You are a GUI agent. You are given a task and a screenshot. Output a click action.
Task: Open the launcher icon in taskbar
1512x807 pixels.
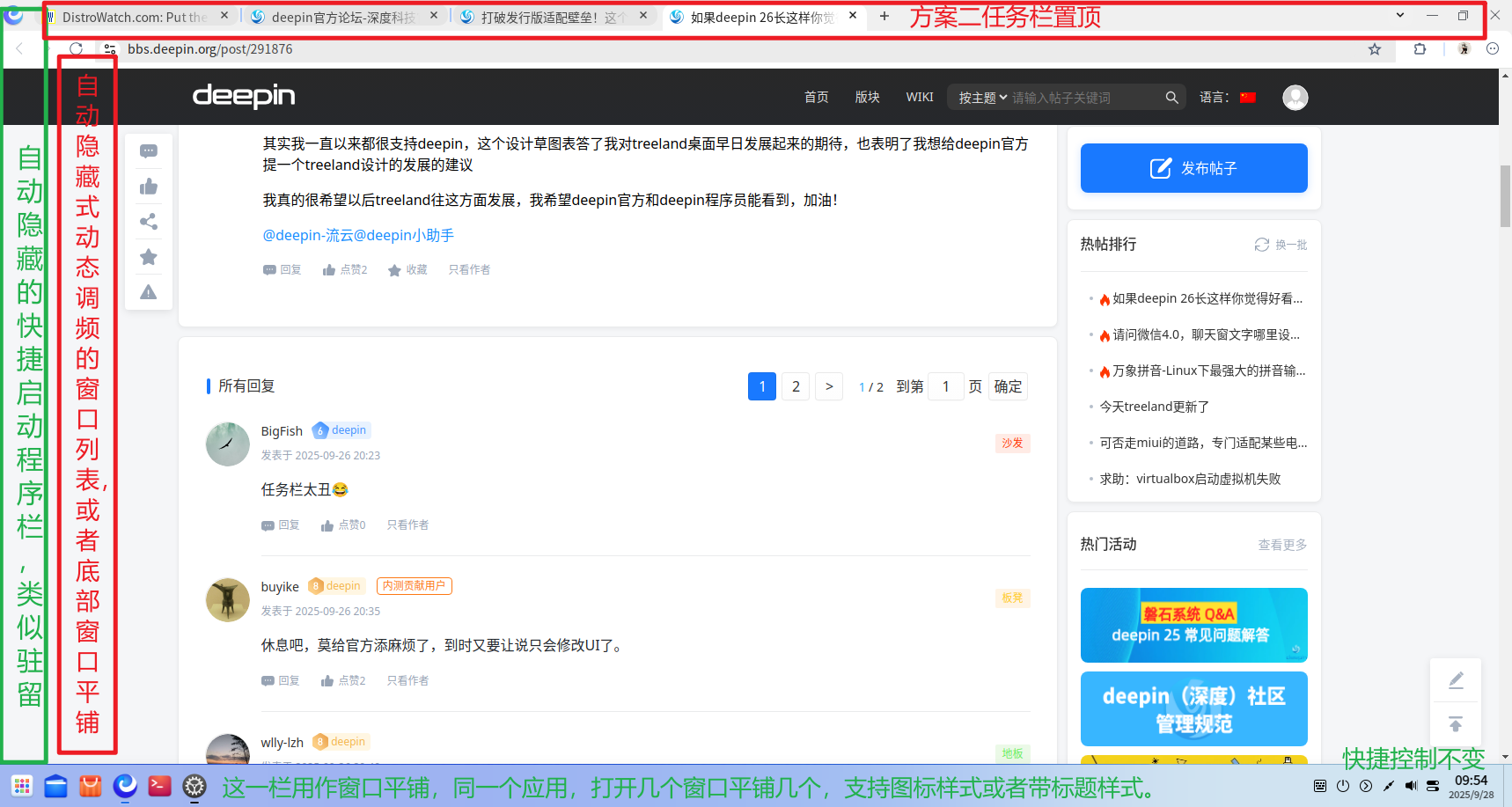pyautogui.click(x=22, y=786)
